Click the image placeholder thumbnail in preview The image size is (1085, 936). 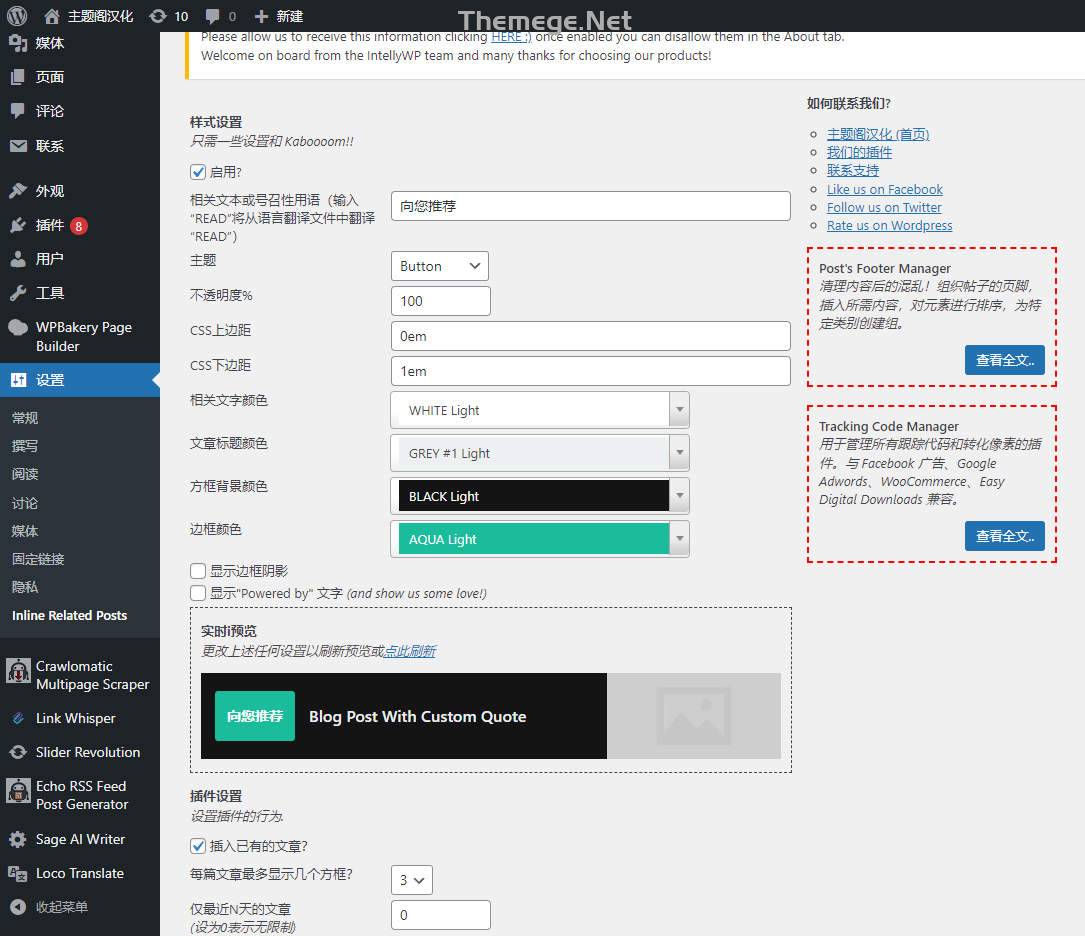[693, 716]
